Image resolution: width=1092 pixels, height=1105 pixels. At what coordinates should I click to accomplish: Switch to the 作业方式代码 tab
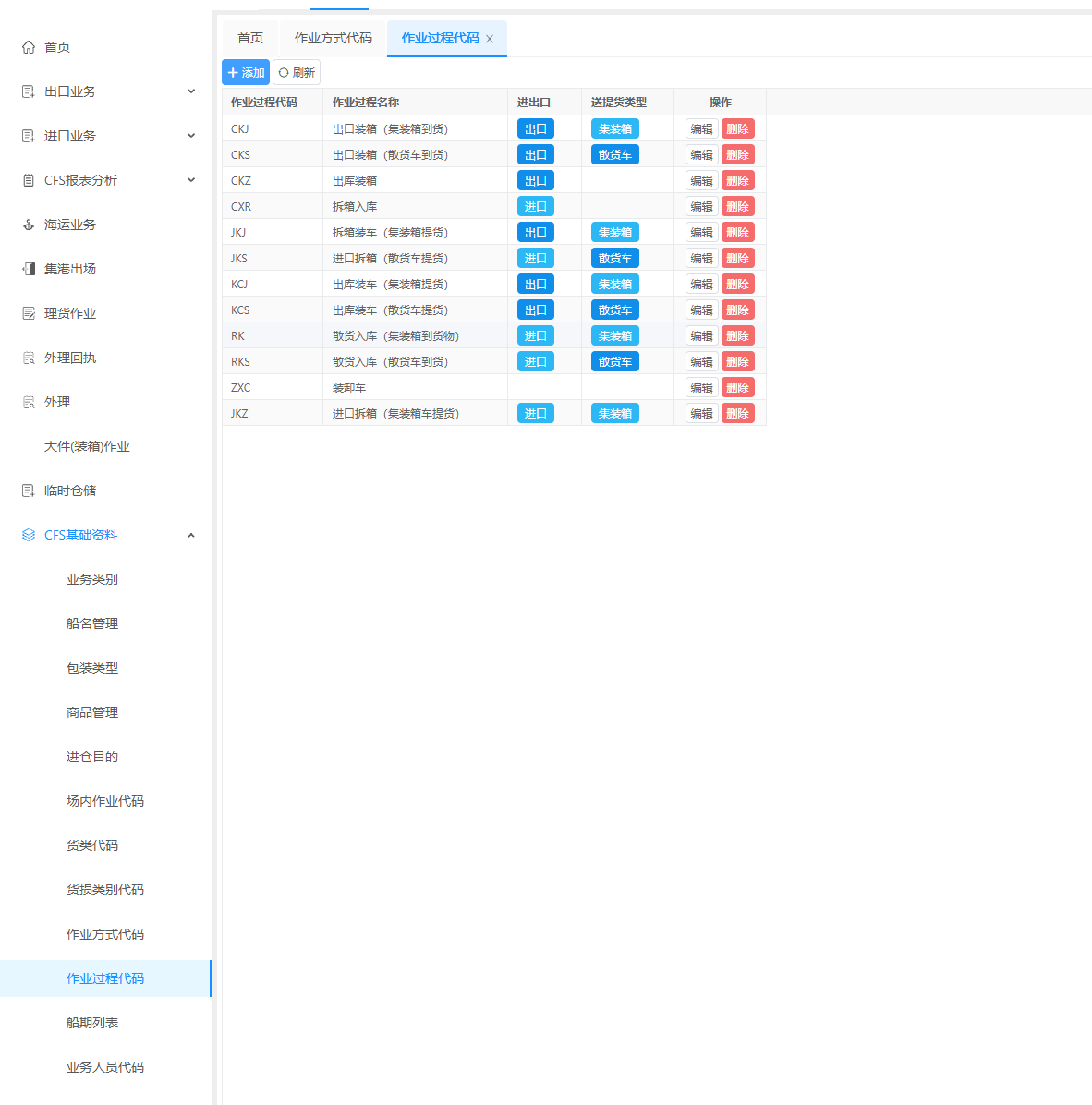click(x=333, y=38)
